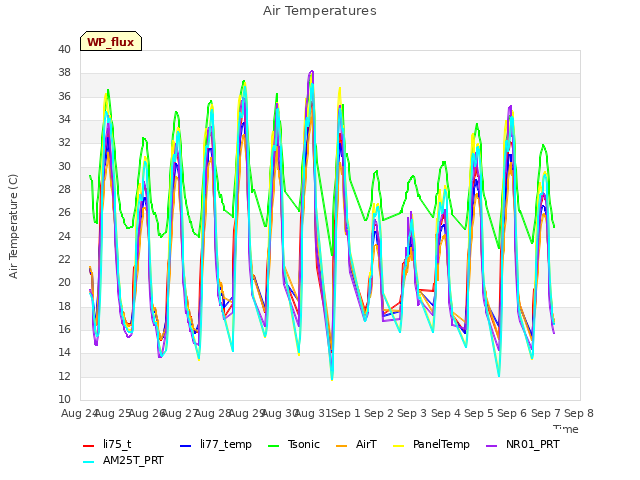Click the Air Temperature (C) axis label

(x=13, y=226)
